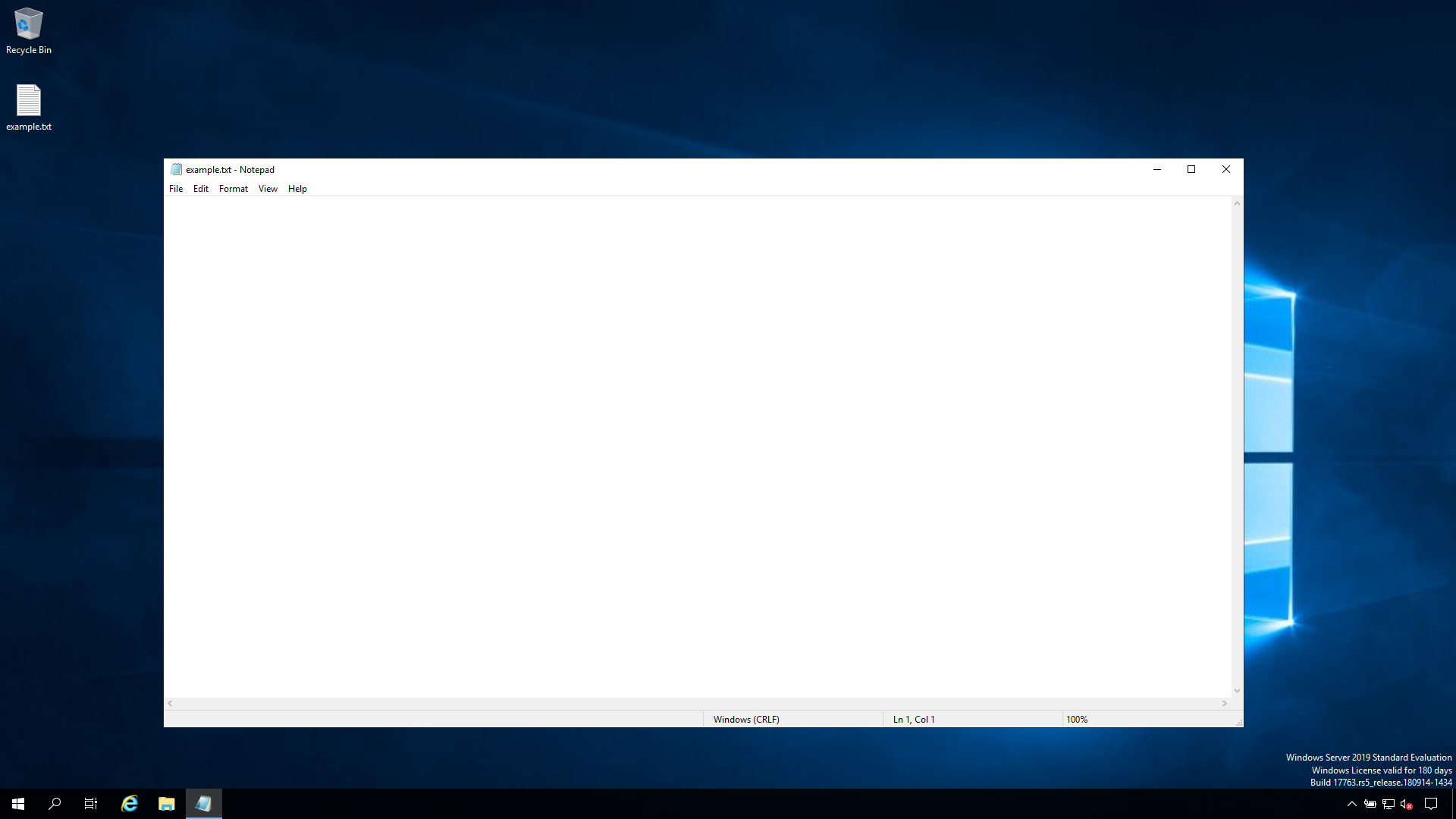Expand the hidden system tray icons
The image size is (1456, 819).
pos(1352,804)
